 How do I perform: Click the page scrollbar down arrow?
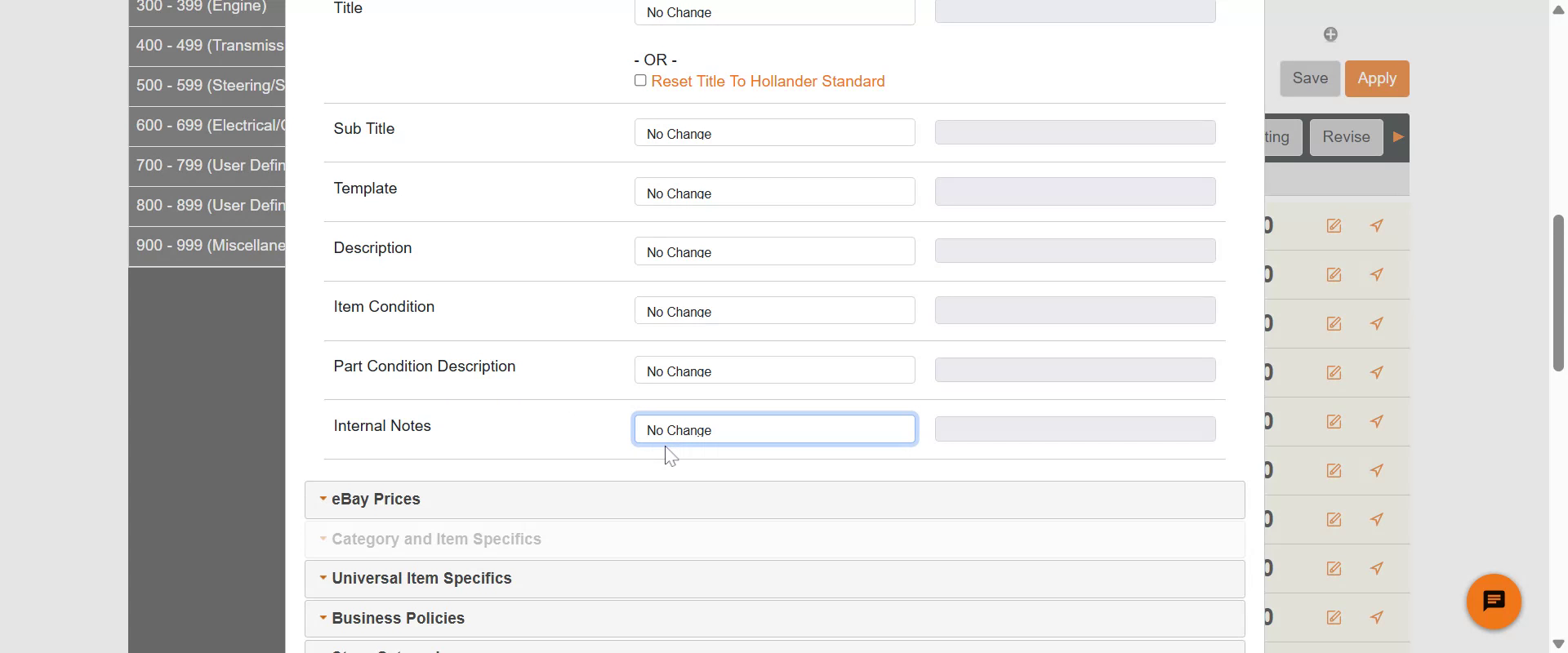1558,644
